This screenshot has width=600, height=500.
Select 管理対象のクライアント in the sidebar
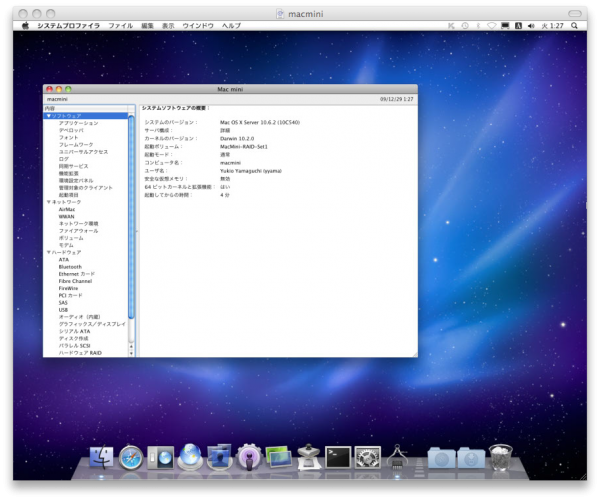(85, 188)
